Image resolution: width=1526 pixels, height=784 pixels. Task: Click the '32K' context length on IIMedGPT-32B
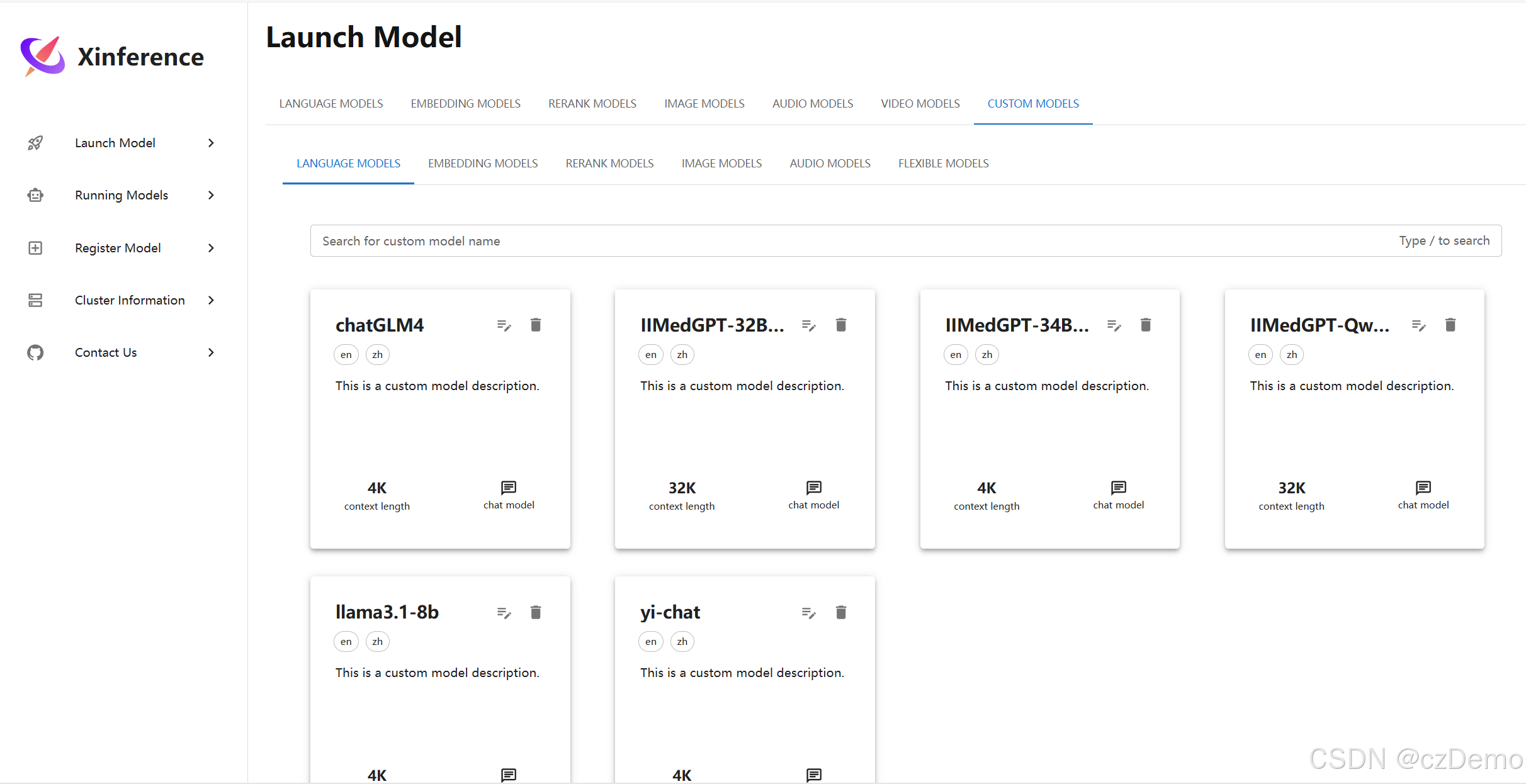pyautogui.click(x=682, y=488)
